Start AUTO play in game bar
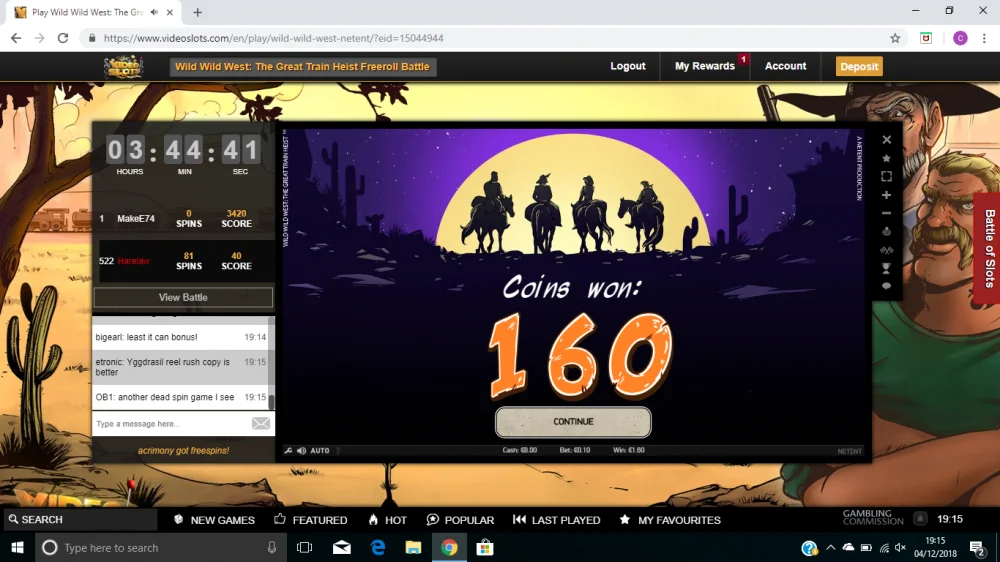 point(320,450)
